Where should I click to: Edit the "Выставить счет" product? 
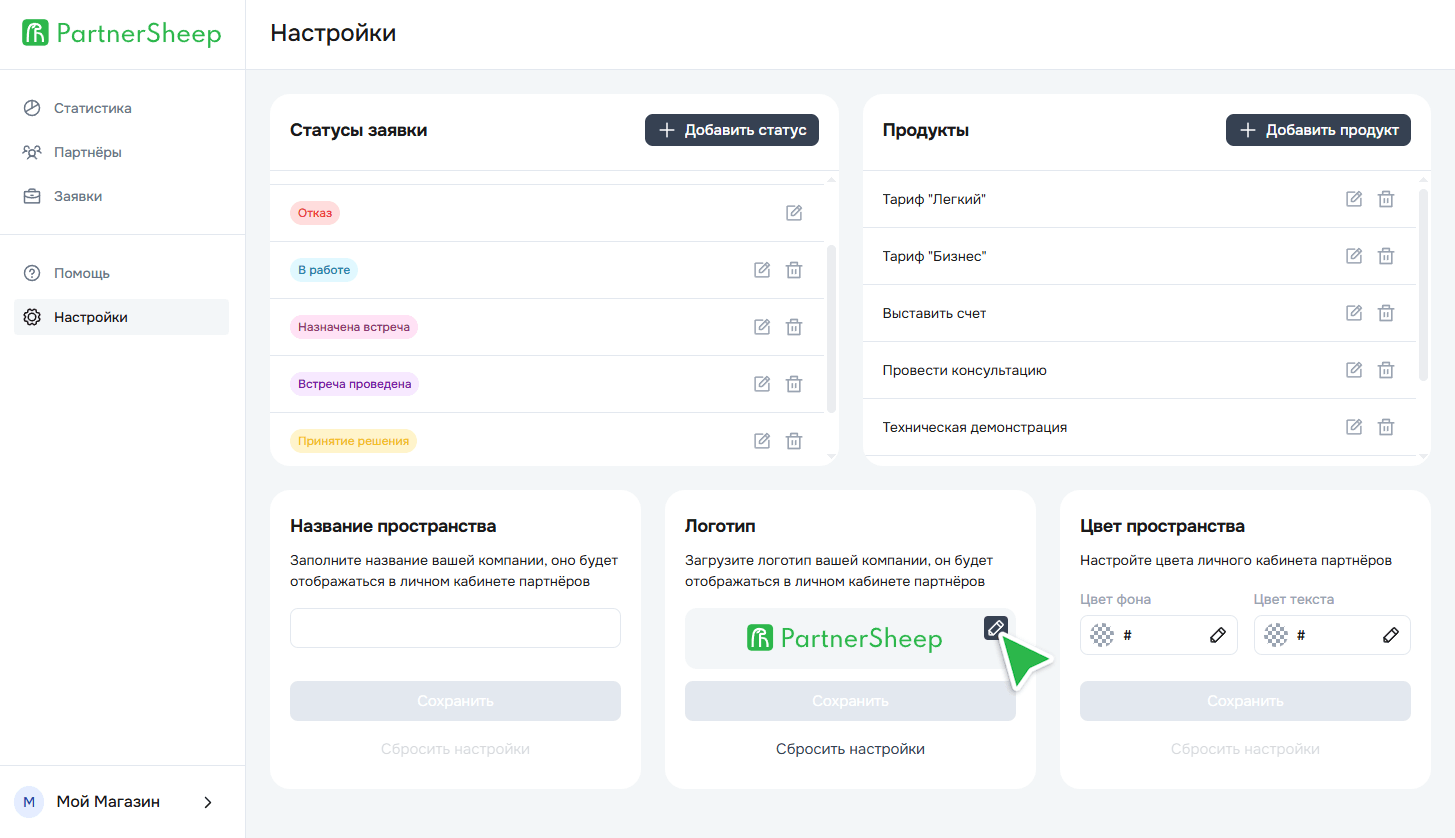pyautogui.click(x=1354, y=313)
